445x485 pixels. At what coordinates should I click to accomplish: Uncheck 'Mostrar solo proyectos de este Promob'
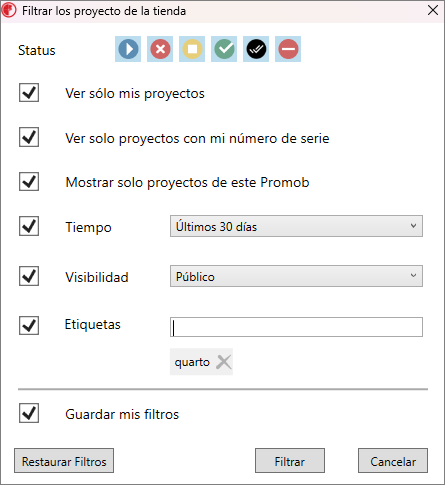point(29,182)
